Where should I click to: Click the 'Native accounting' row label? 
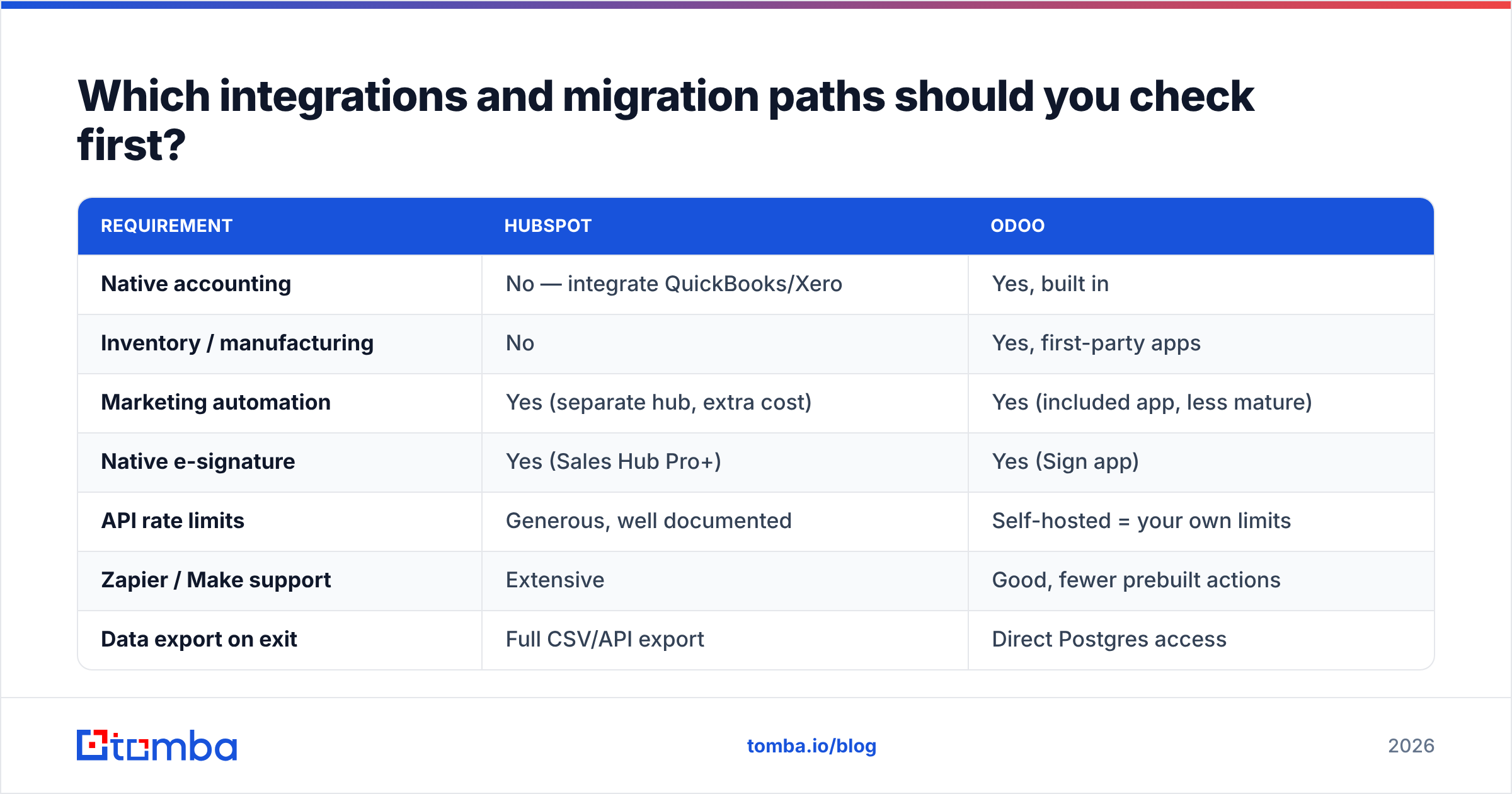196,284
